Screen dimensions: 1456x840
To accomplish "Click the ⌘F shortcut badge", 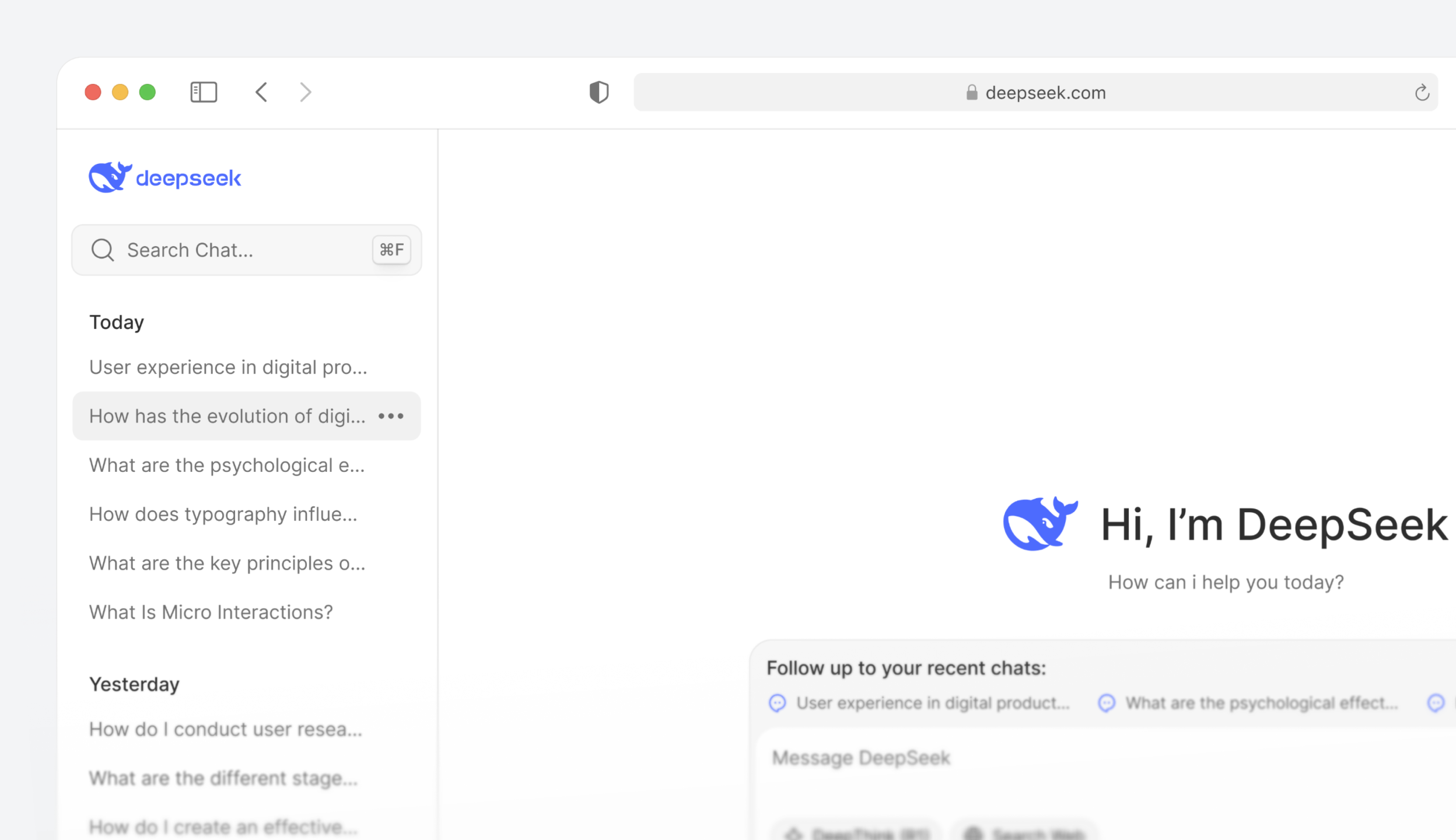I will pyautogui.click(x=391, y=250).
